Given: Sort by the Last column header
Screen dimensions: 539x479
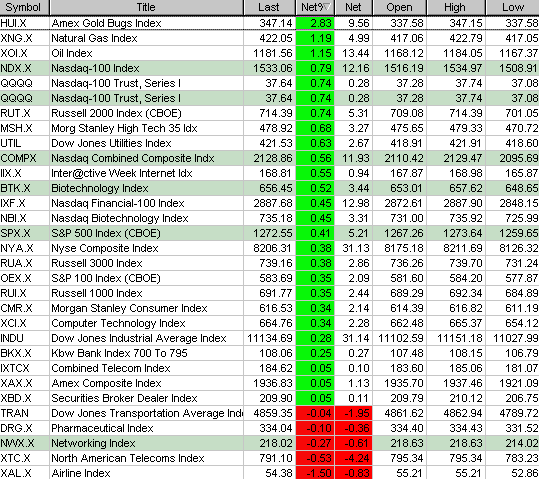Looking at the screenshot, I should pos(270,7).
